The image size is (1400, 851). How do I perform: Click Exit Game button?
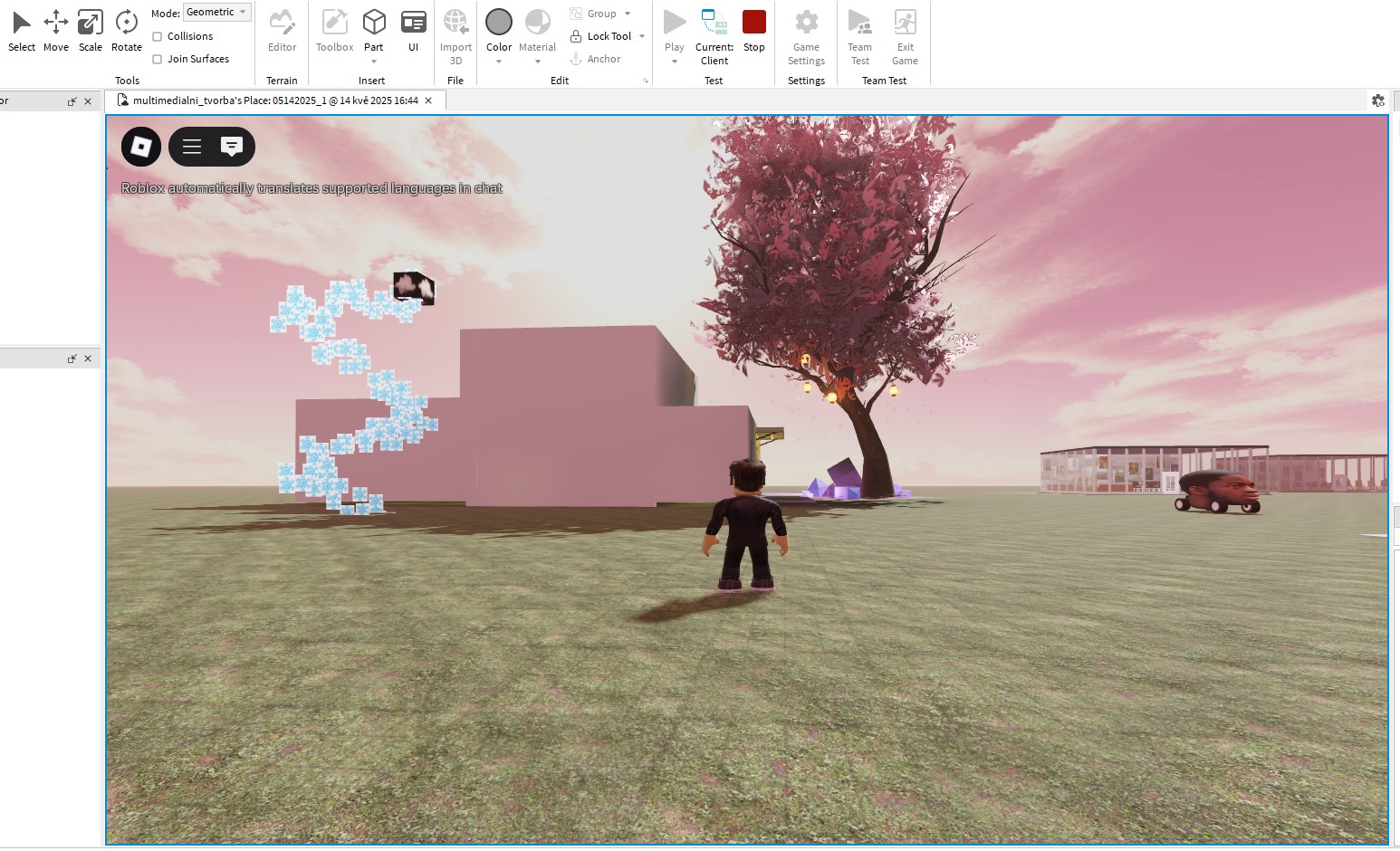point(905,36)
